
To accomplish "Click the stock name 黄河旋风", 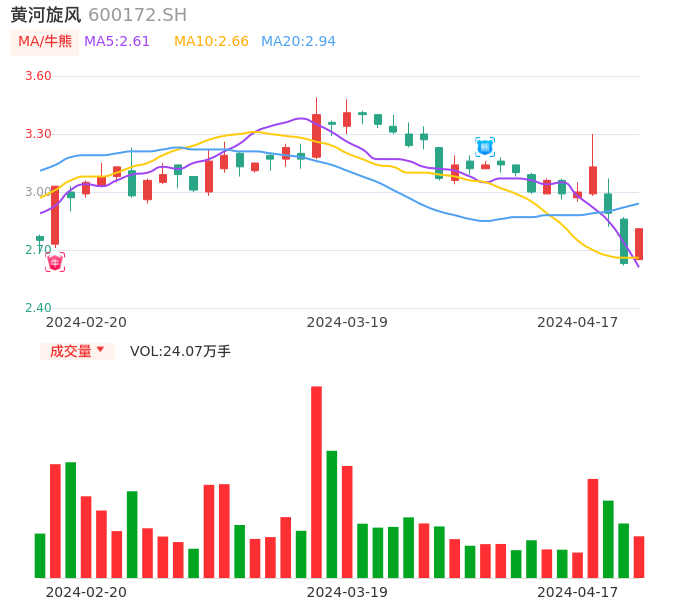I will [x=45, y=15].
